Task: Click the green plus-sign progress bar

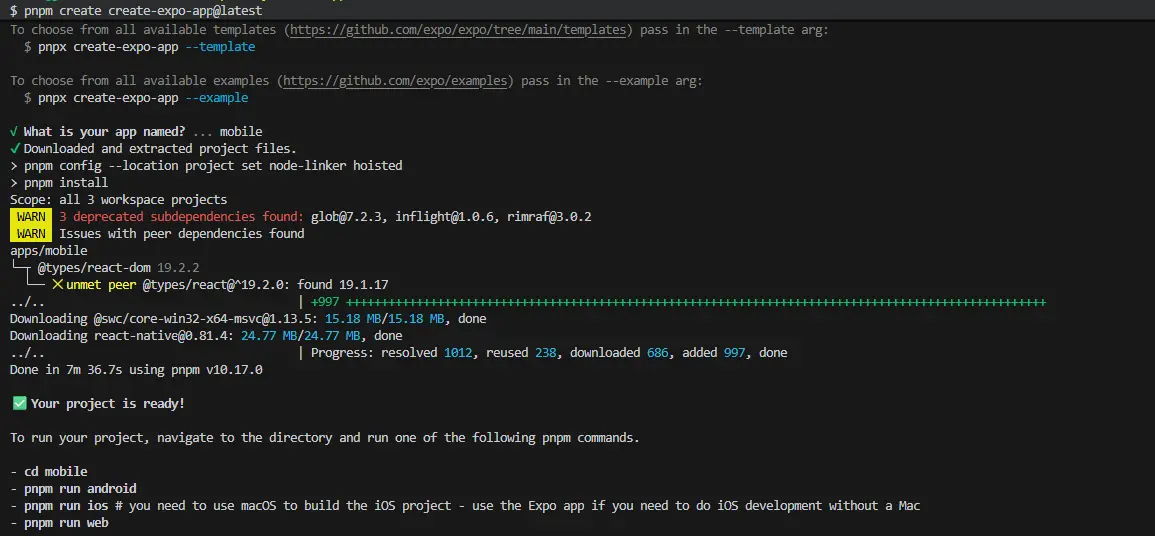Action: pyautogui.click(x=695, y=302)
